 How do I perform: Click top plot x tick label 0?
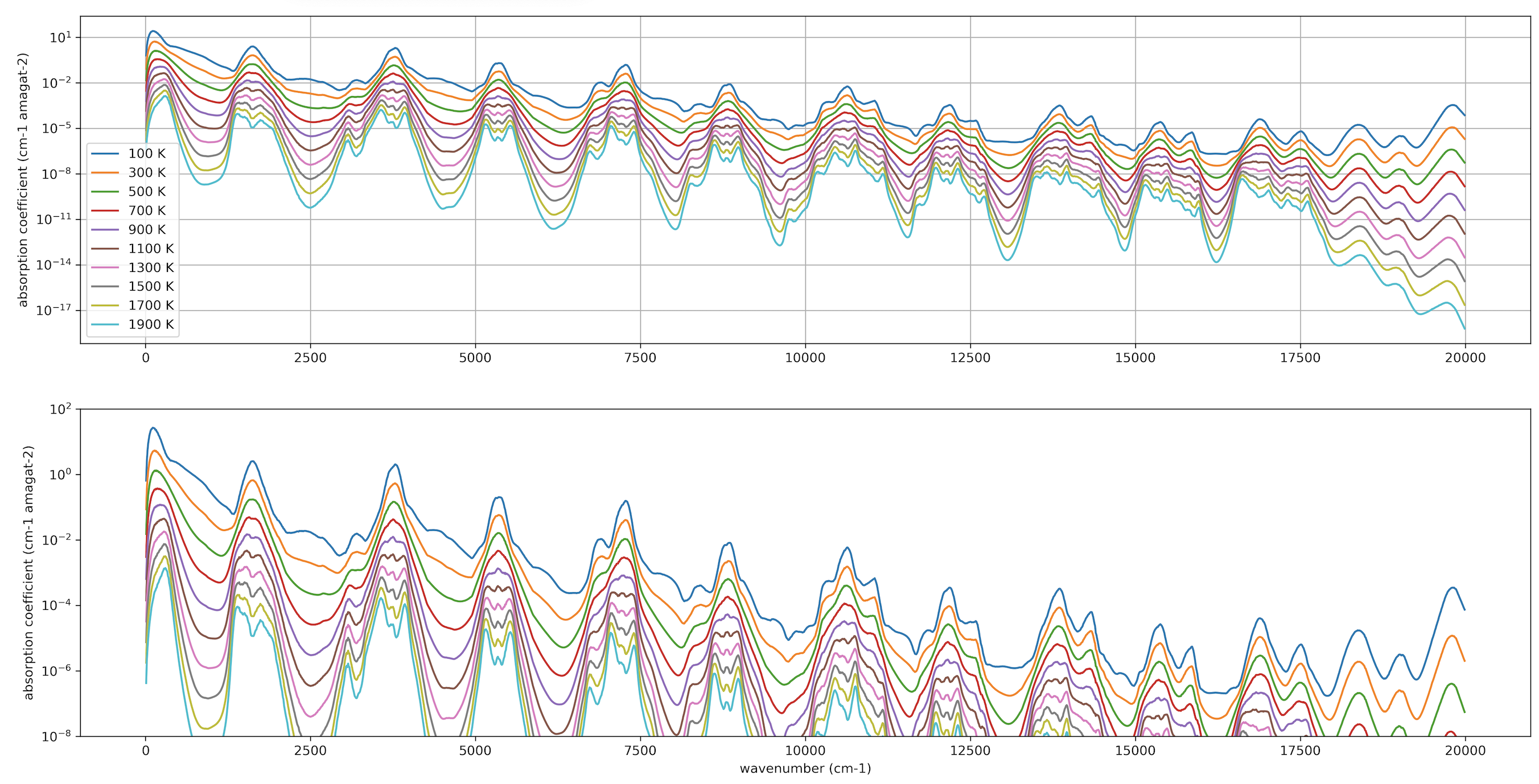(x=145, y=358)
